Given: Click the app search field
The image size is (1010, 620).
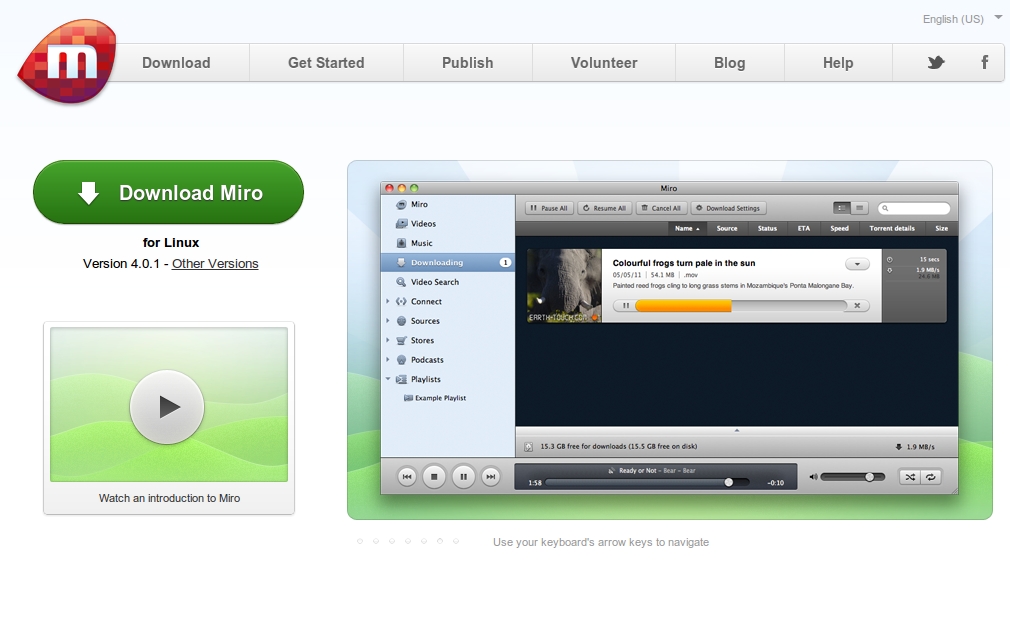Looking at the screenshot, I should tap(914, 208).
